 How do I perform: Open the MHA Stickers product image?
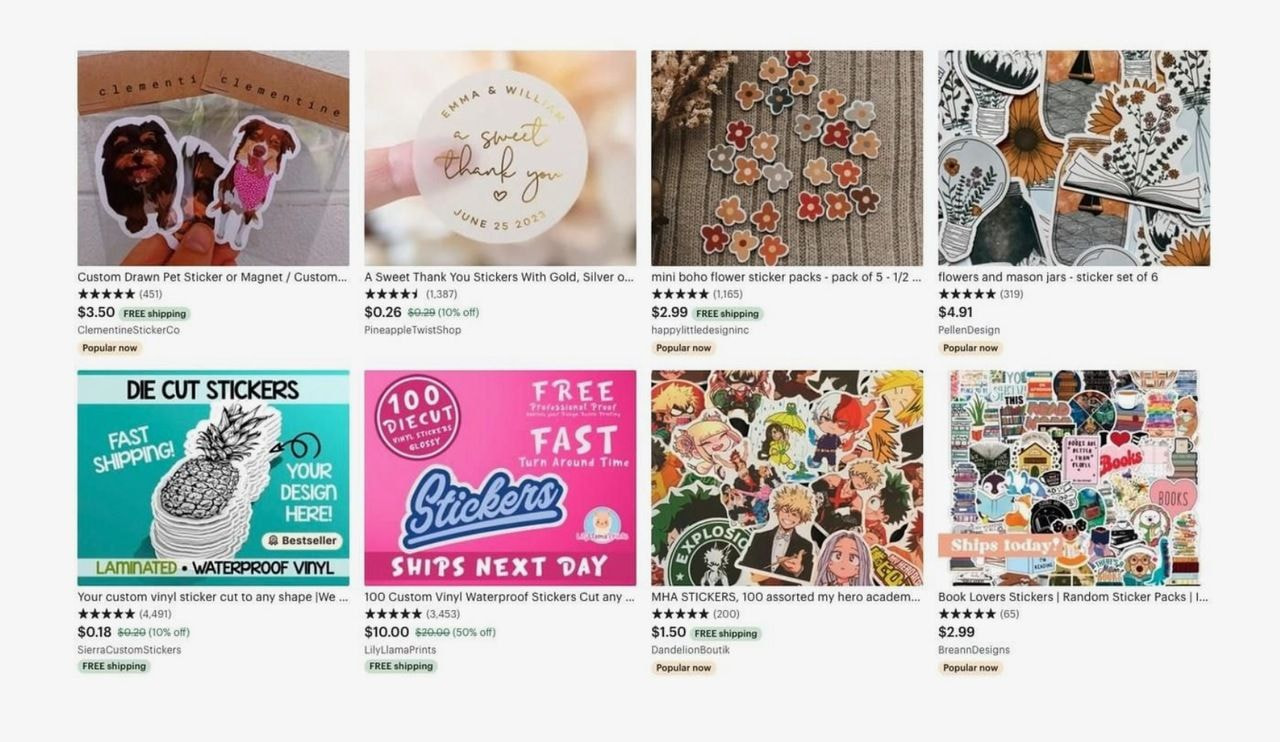pyautogui.click(x=787, y=478)
